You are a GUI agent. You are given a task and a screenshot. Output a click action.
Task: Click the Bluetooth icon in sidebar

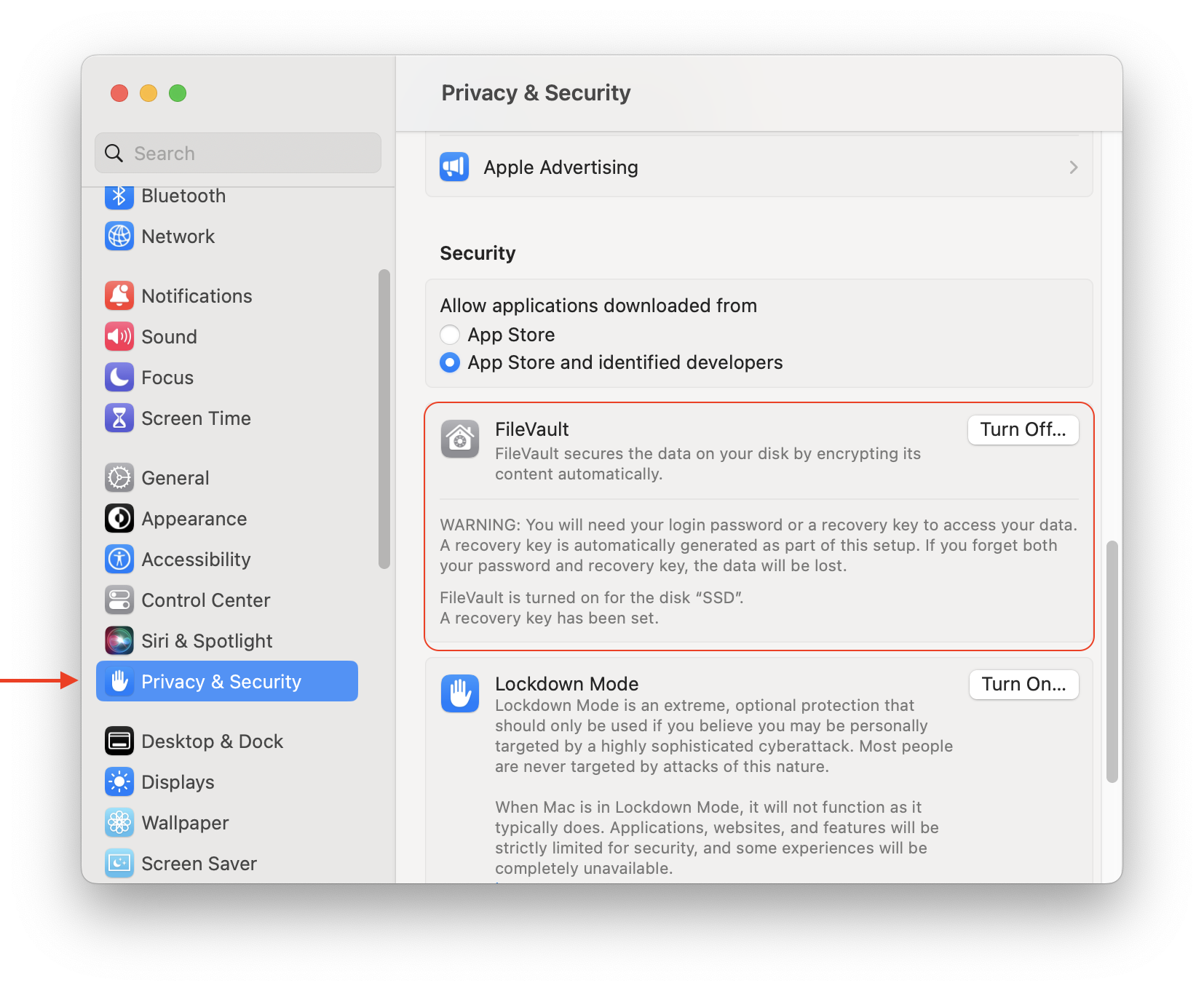tap(119, 196)
